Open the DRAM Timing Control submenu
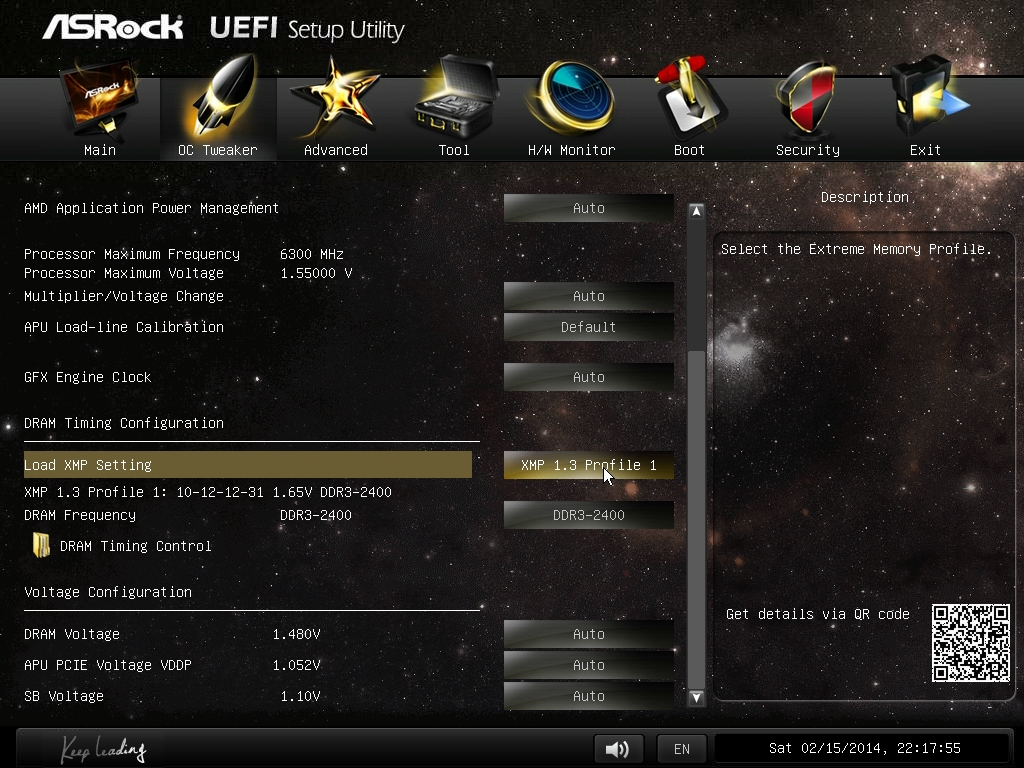Image resolution: width=1024 pixels, height=768 pixels. [x=135, y=546]
